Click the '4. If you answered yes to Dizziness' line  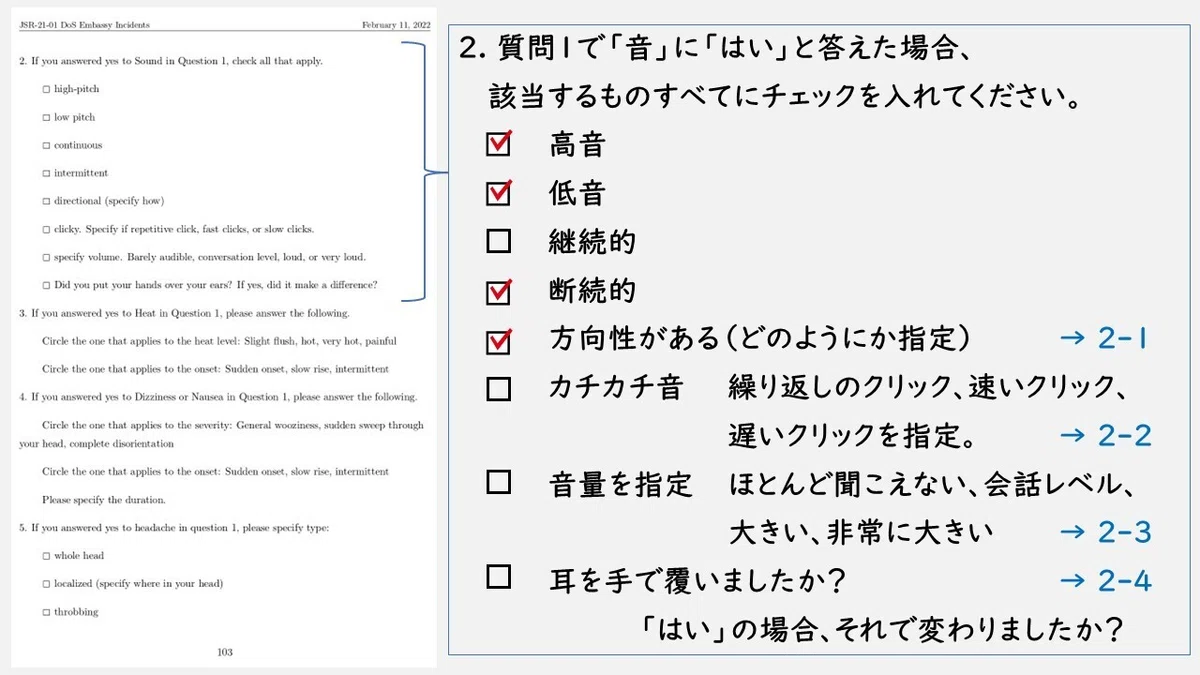tap(218, 397)
